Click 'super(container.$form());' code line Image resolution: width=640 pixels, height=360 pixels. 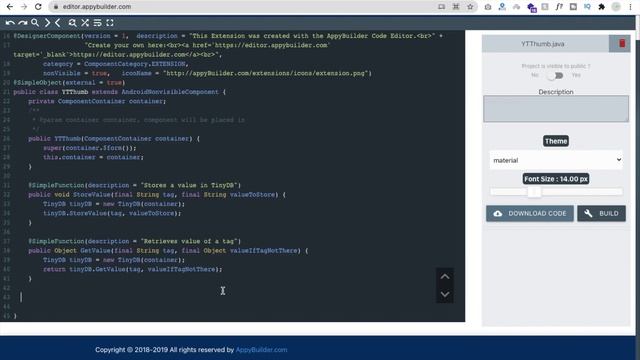coord(90,148)
